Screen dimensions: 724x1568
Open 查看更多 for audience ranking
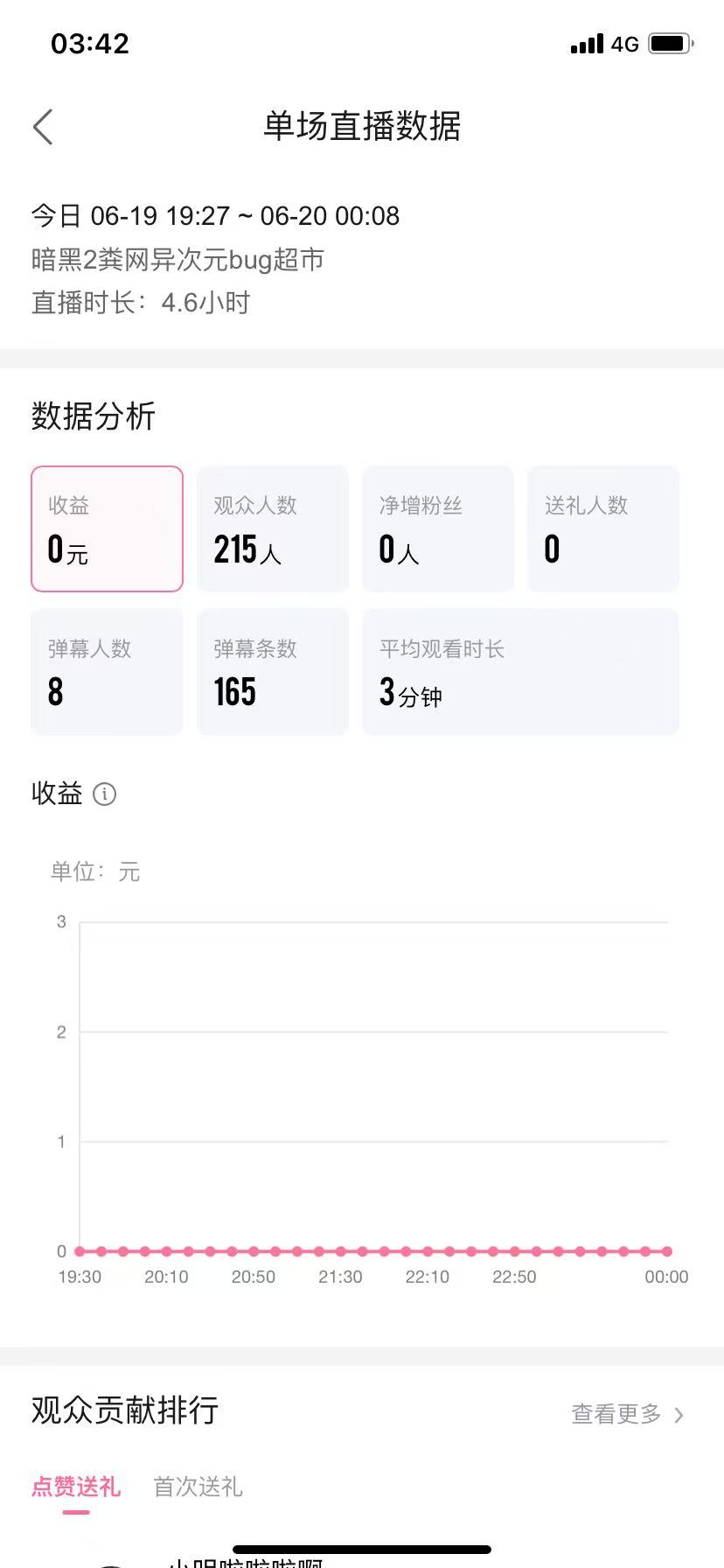616,1413
